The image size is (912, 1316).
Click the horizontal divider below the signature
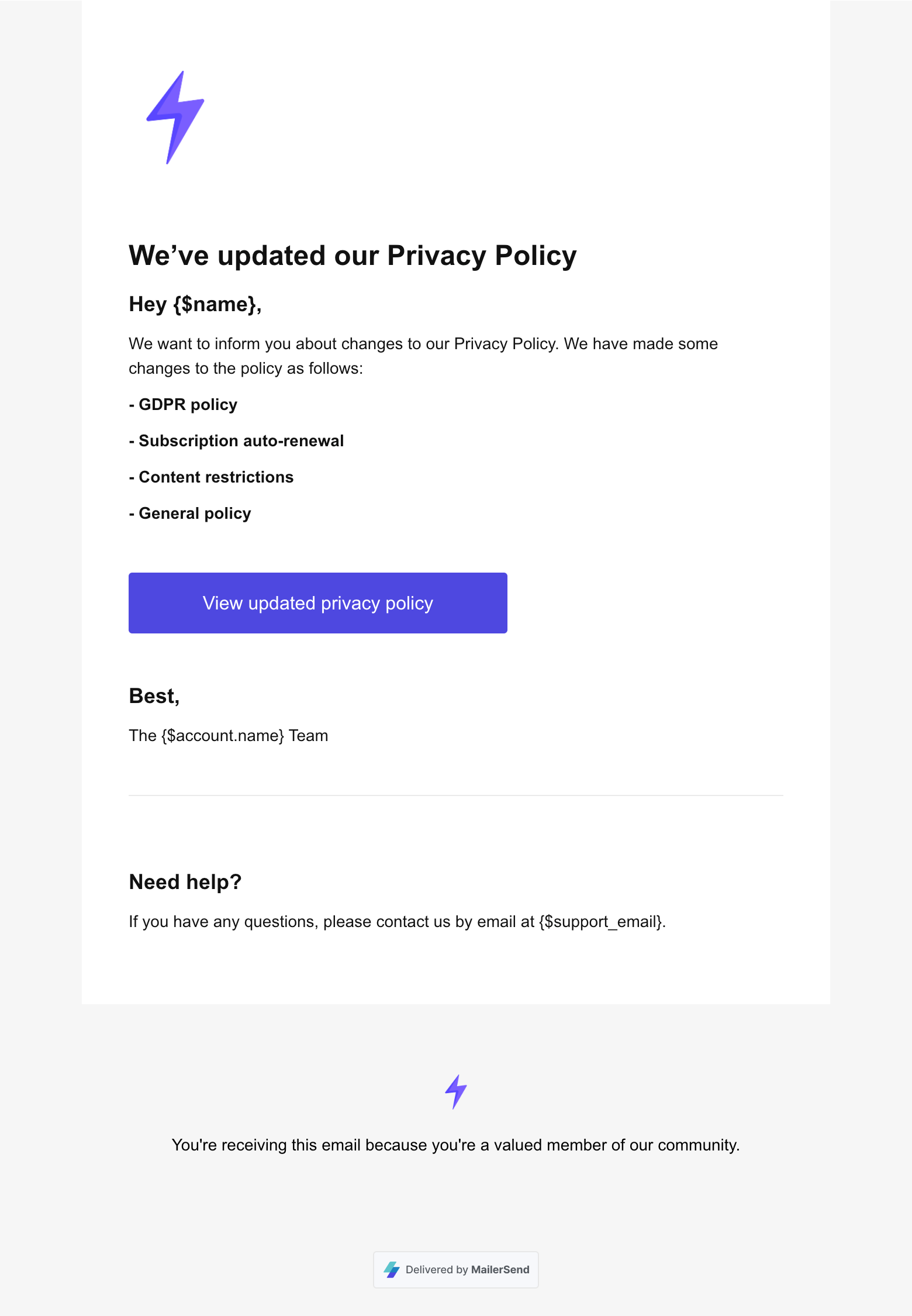pos(456,795)
